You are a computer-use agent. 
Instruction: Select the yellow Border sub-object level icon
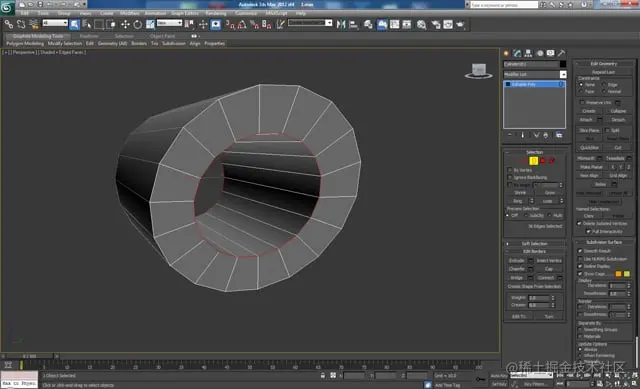pyautogui.click(x=533, y=161)
